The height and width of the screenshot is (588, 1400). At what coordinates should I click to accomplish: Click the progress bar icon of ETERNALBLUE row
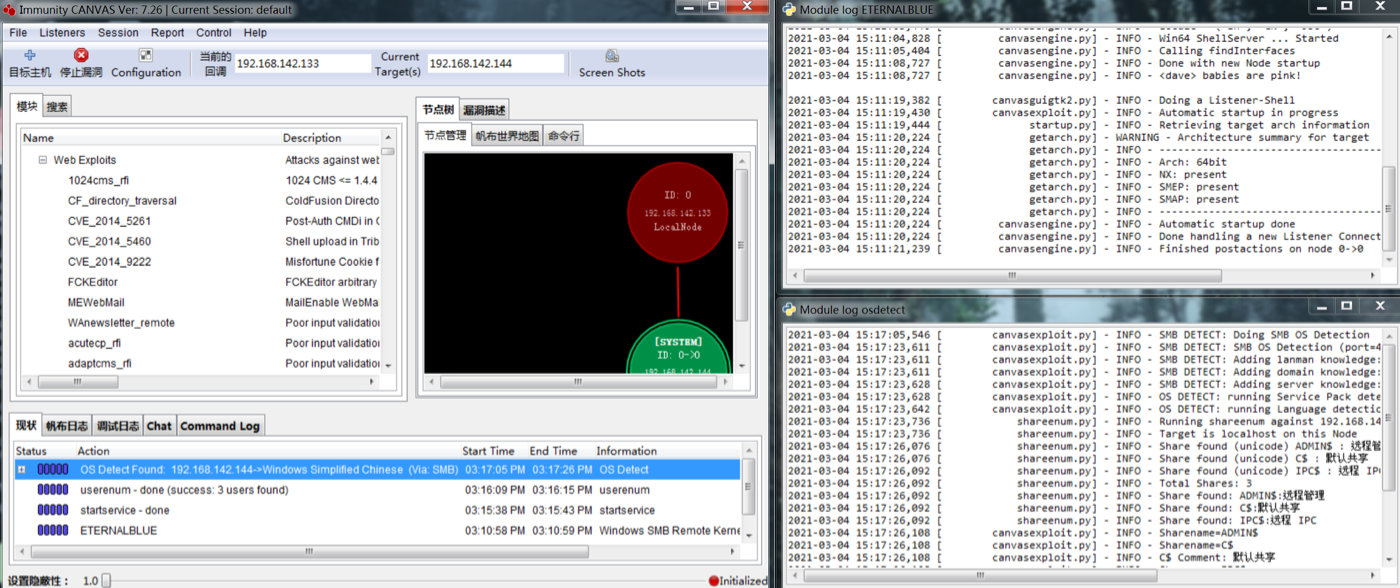53,530
